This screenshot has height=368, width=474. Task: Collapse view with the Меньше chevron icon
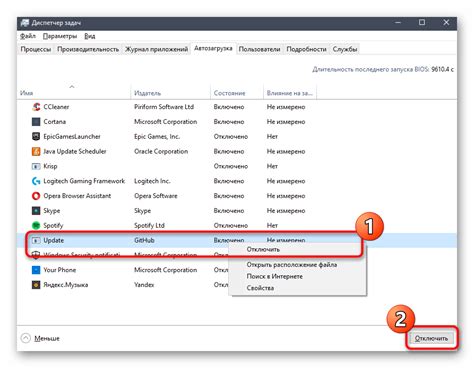[26, 338]
